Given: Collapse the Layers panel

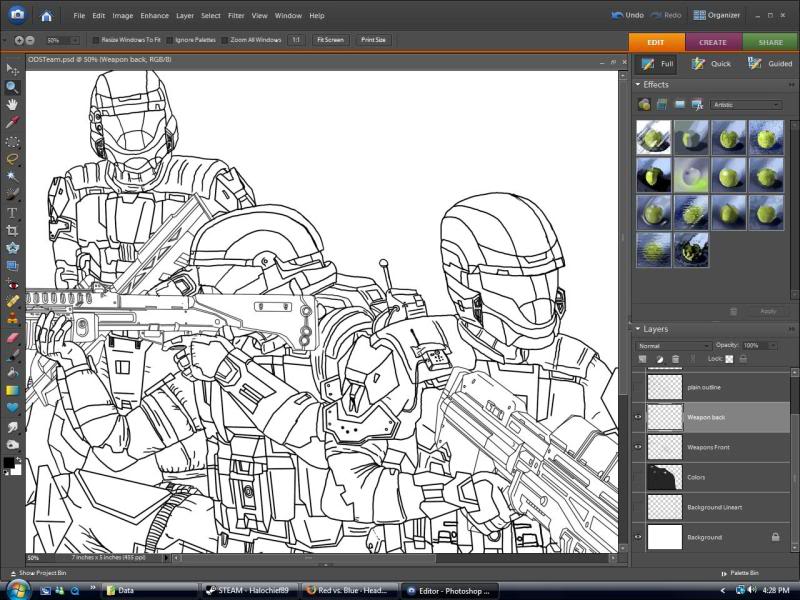Looking at the screenshot, I should [638, 329].
